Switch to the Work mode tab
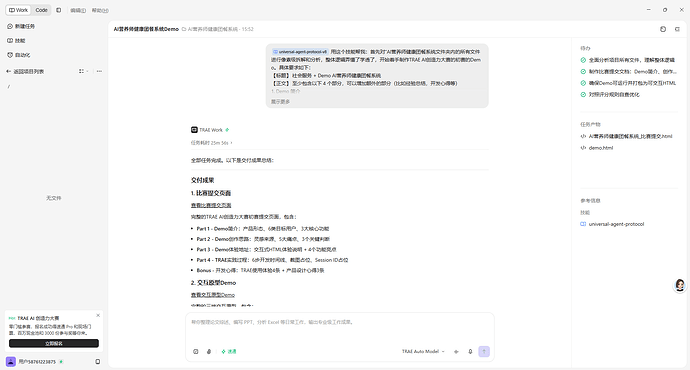 (18, 10)
